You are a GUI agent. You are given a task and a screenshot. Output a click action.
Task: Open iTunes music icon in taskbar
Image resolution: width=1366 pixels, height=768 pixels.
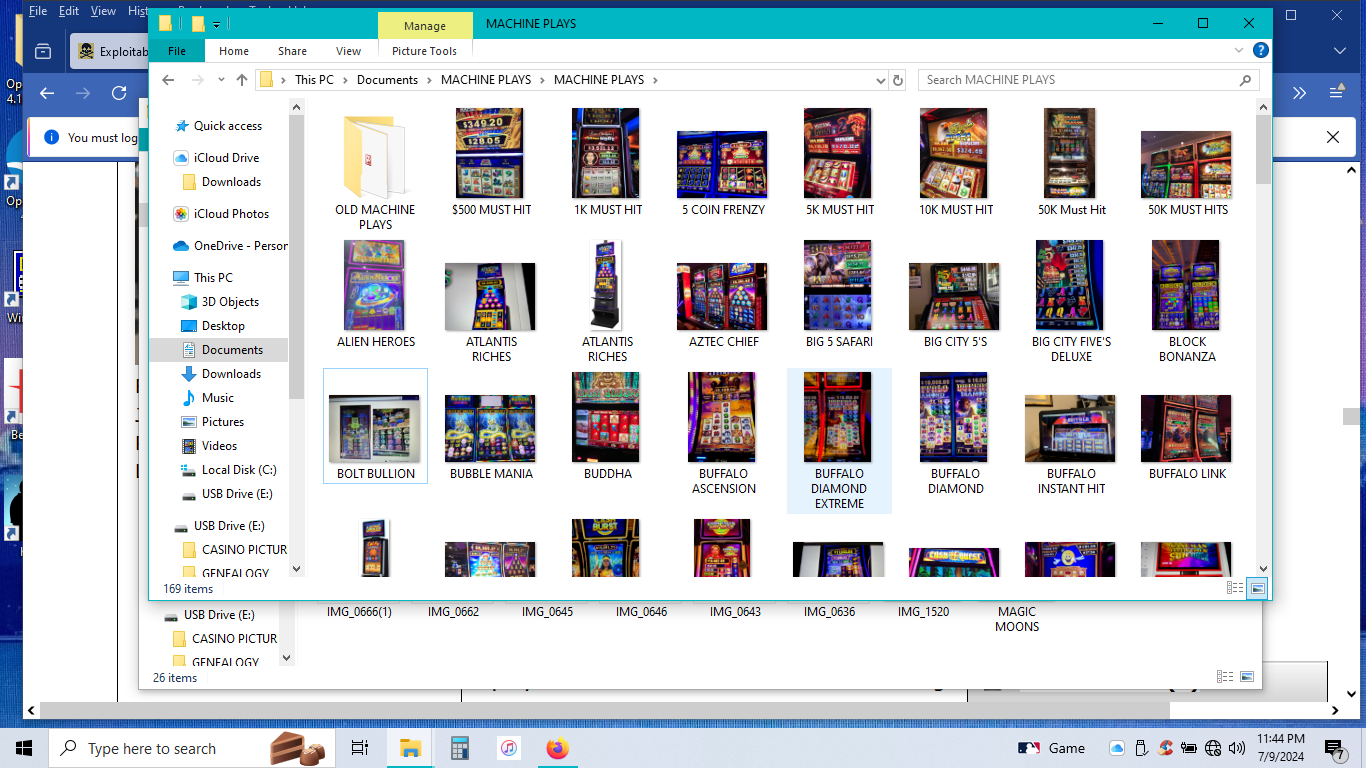coord(509,748)
